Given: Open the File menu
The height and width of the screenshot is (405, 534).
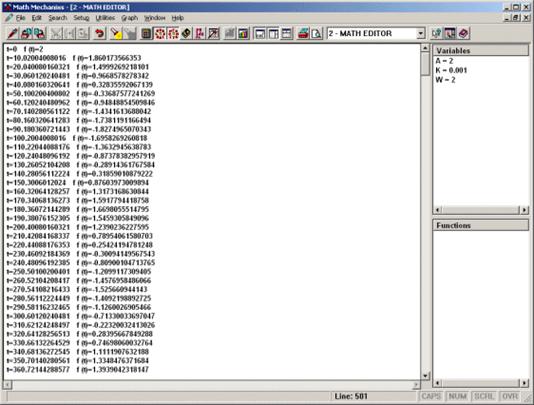Looking at the screenshot, I should pyautogui.click(x=20, y=18).
